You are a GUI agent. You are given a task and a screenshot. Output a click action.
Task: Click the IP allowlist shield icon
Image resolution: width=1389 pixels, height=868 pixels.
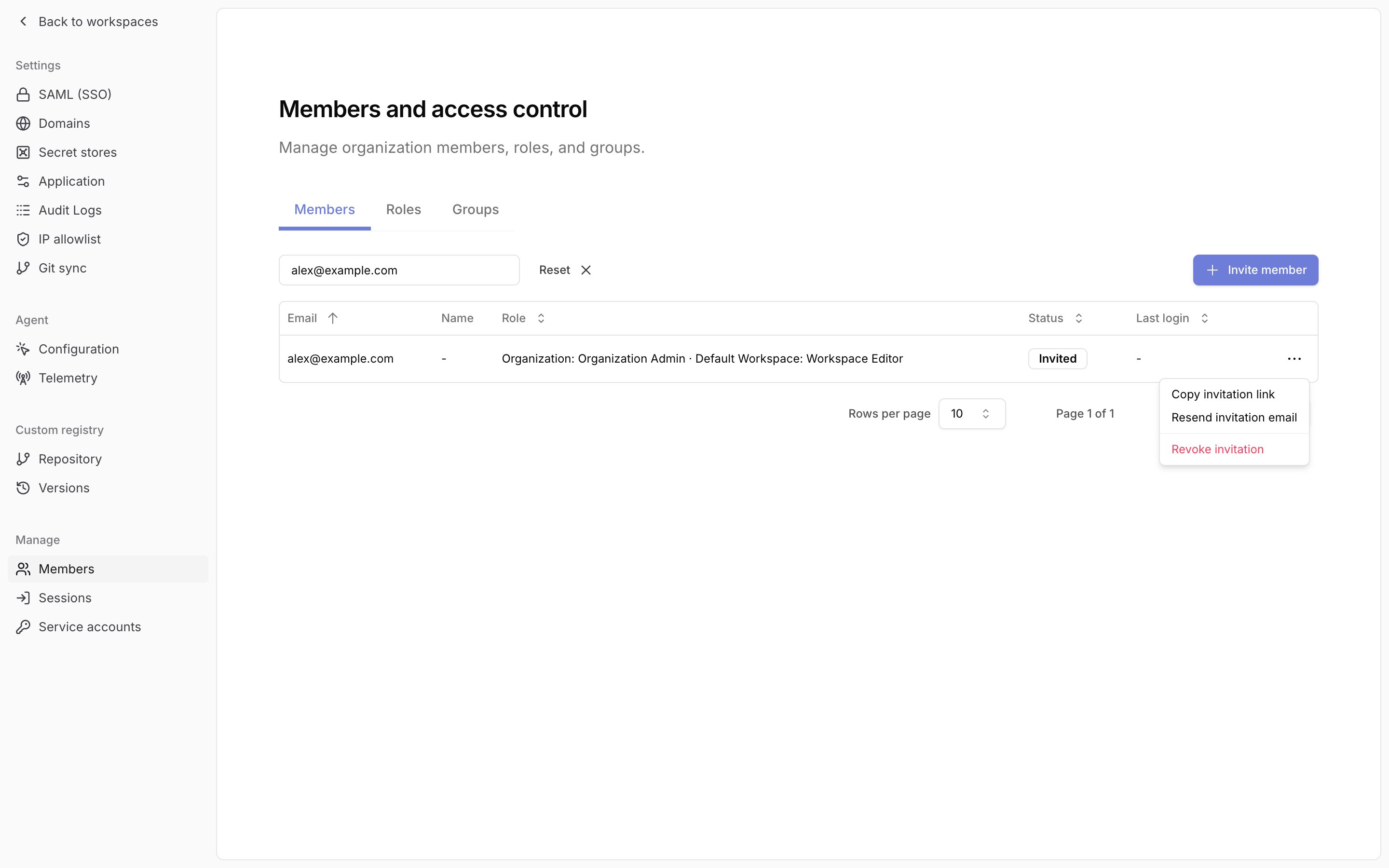23,239
